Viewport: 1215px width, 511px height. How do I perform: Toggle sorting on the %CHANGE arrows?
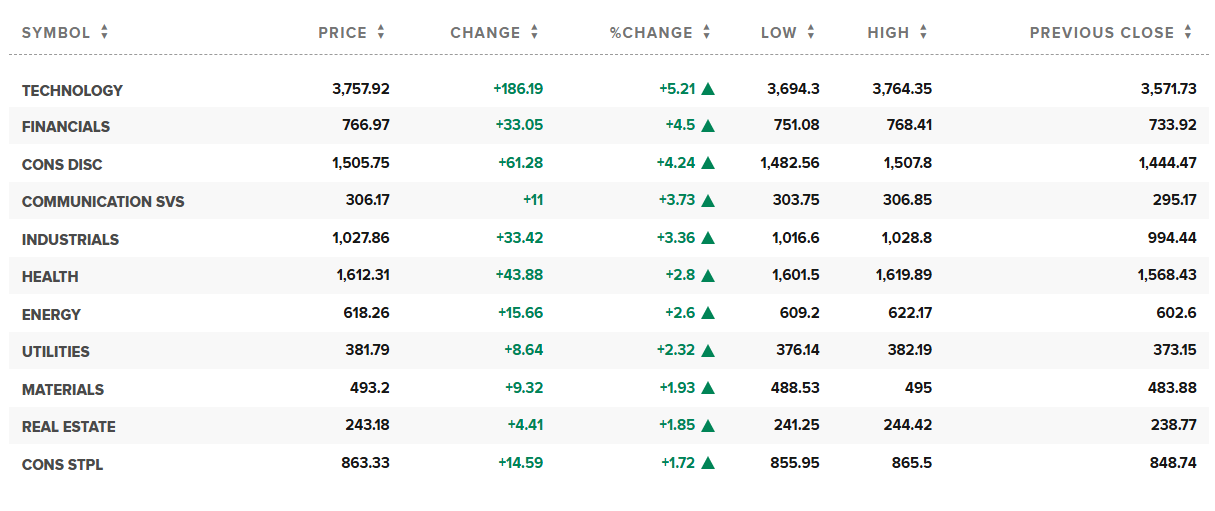click(706, 33)
